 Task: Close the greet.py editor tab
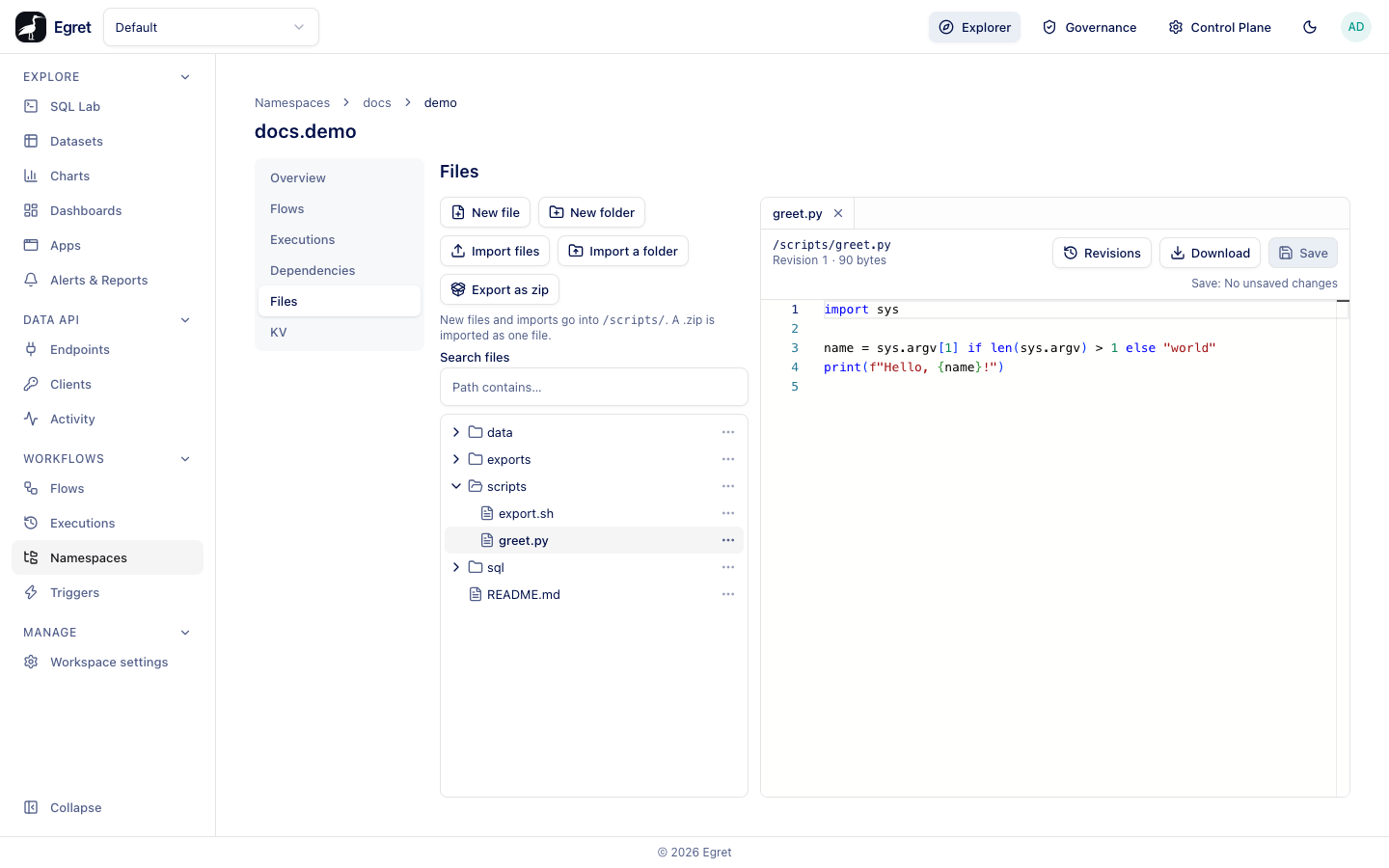(x=838, y=213)
